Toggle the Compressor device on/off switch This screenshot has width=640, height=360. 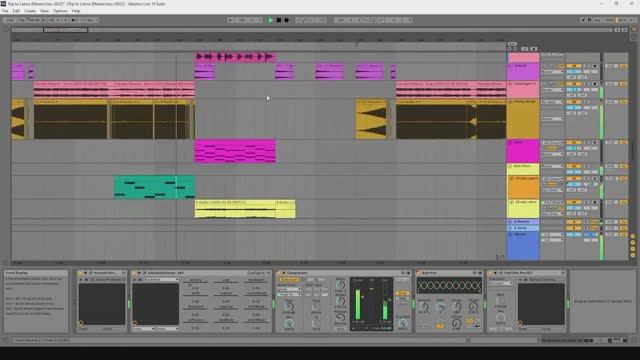[279, 273]
